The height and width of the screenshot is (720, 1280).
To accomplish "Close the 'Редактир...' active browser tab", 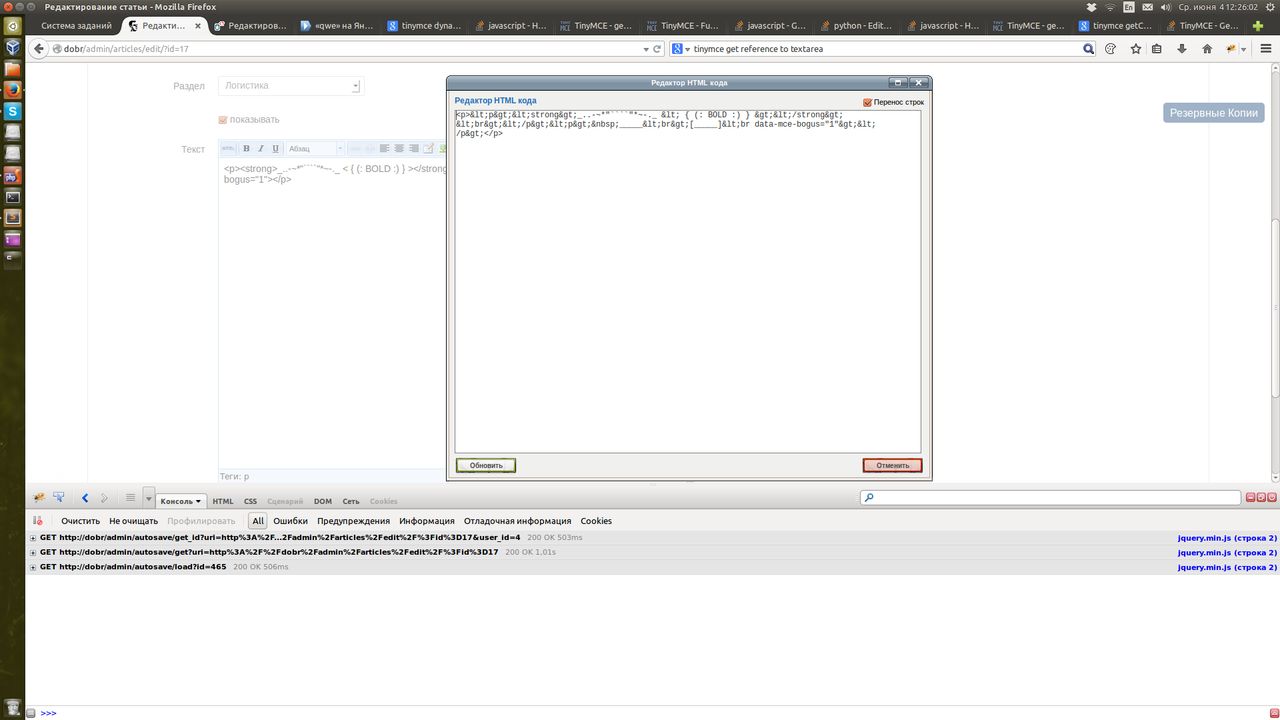I will tap(197, 26).
